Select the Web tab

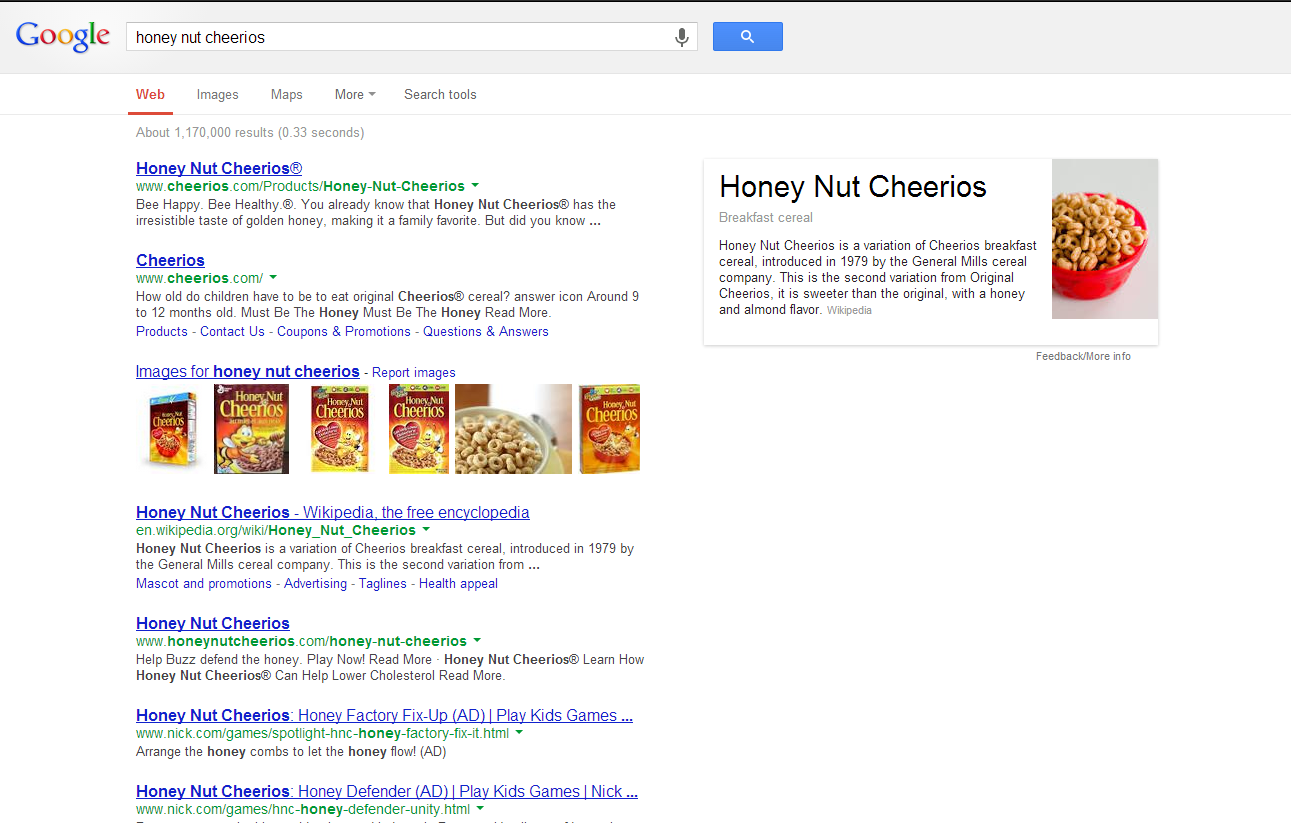(150, 95)
